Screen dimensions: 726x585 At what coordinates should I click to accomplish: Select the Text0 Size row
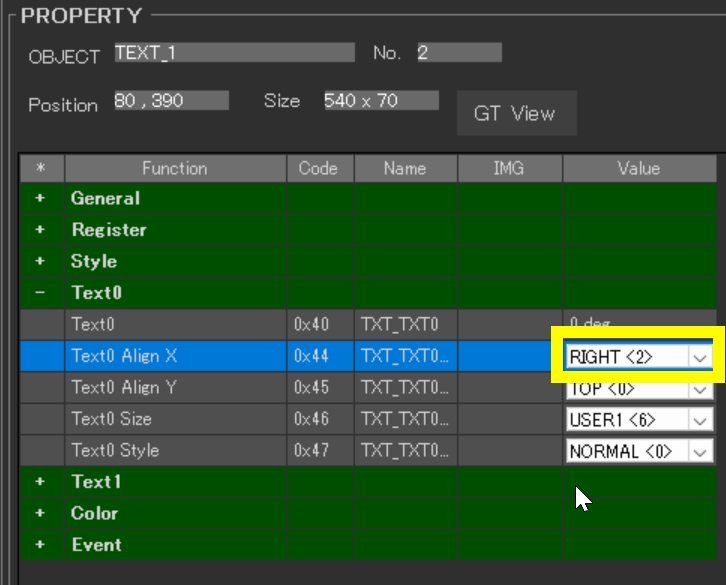point(176,419)
